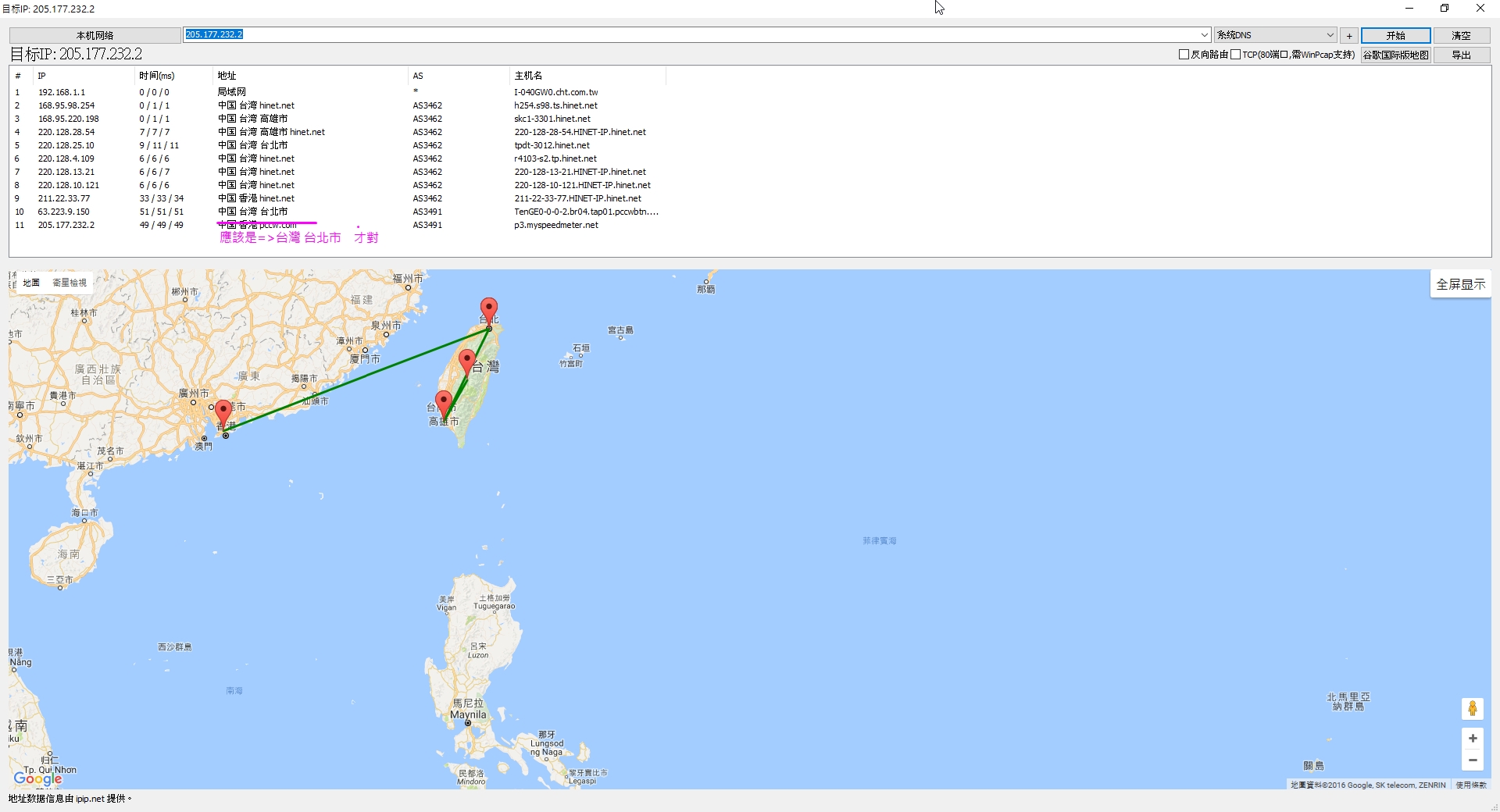
Task: Click the plus button beside DNS dropdown
Action: [1349, 35]
